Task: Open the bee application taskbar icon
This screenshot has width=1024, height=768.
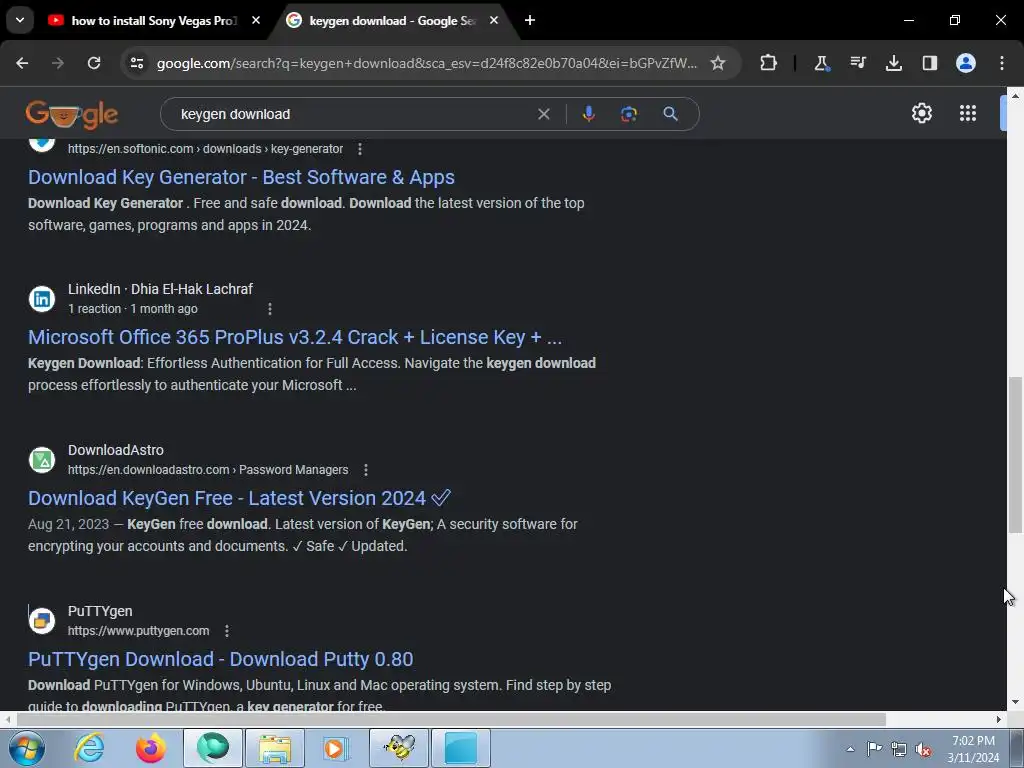Action: (x=398, y=748)
